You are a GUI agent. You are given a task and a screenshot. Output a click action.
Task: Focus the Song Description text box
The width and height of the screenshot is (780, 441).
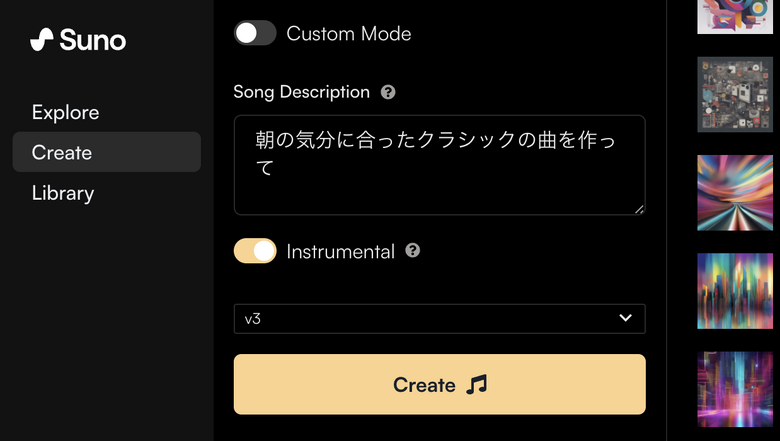[x=439, y=165]
